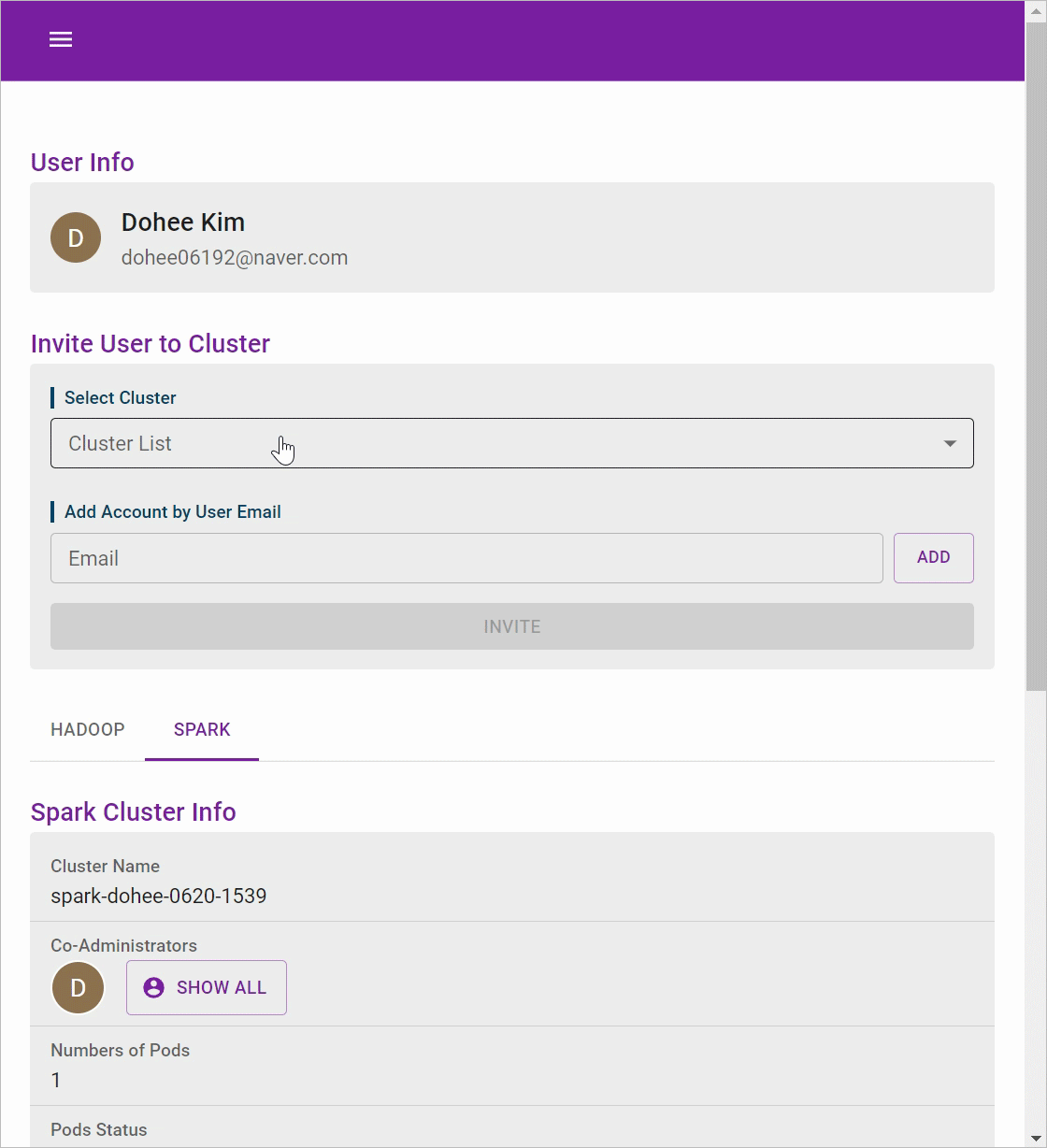Click the Numbers of Pods label
This screenshot has height=1148, width=1047.
coord(120,1050)
